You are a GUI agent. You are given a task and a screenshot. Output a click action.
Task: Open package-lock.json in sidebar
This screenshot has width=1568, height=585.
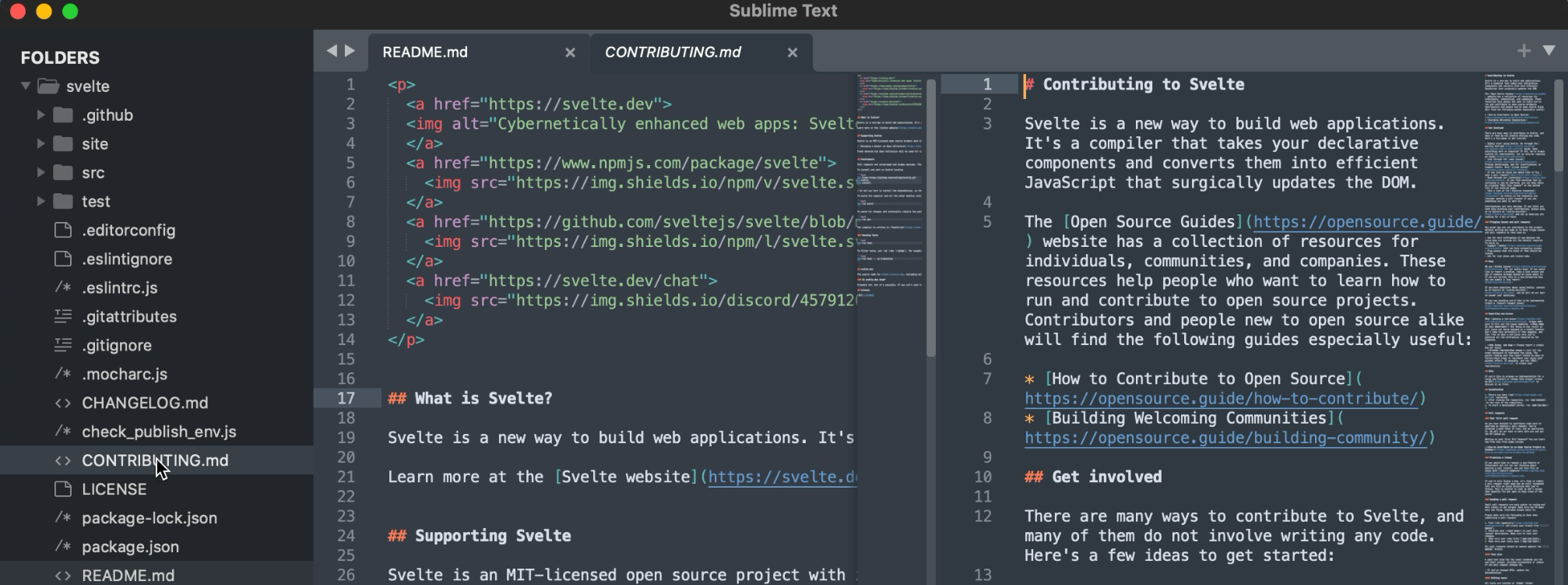pyautogui.click(x=149, y=518)
